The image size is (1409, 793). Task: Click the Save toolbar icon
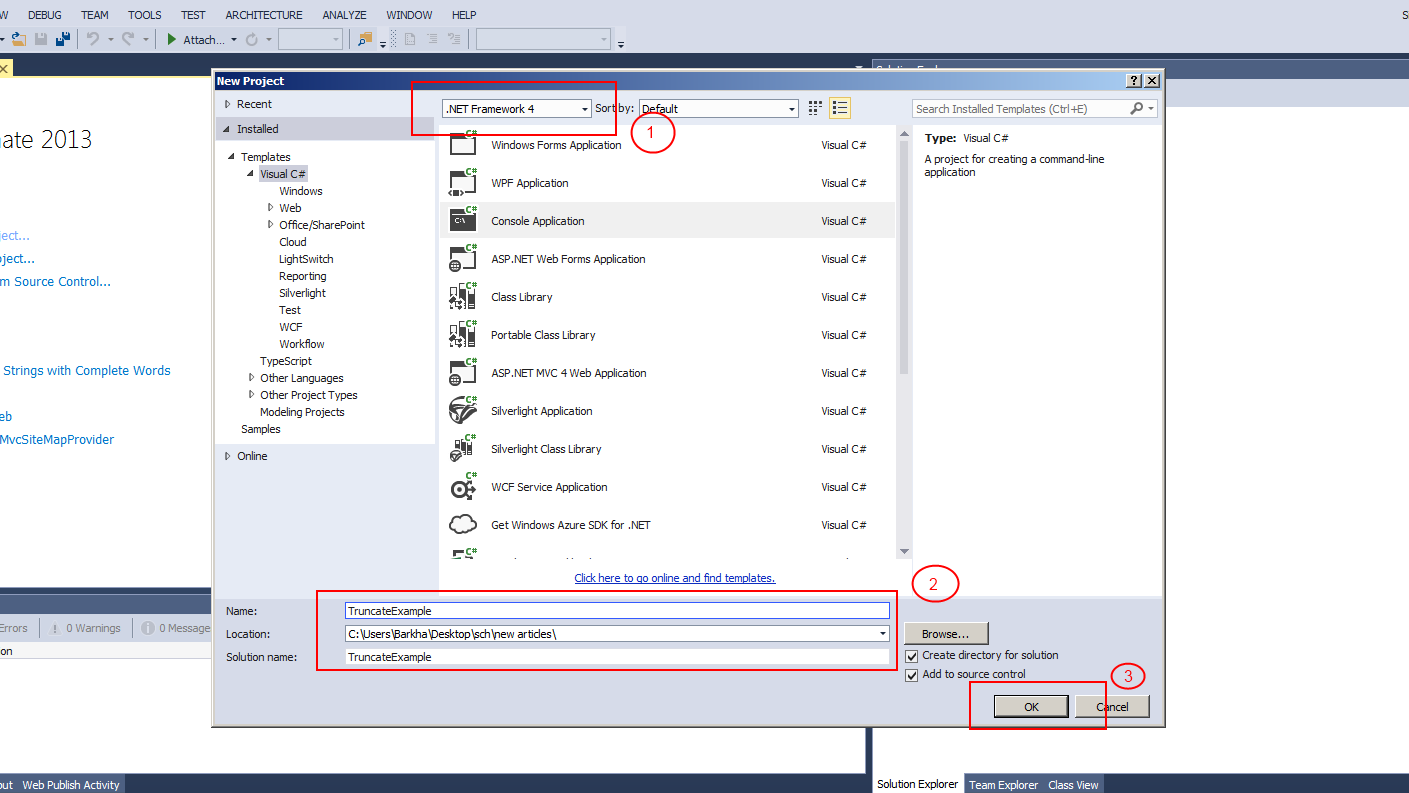[x=41, y=39]
